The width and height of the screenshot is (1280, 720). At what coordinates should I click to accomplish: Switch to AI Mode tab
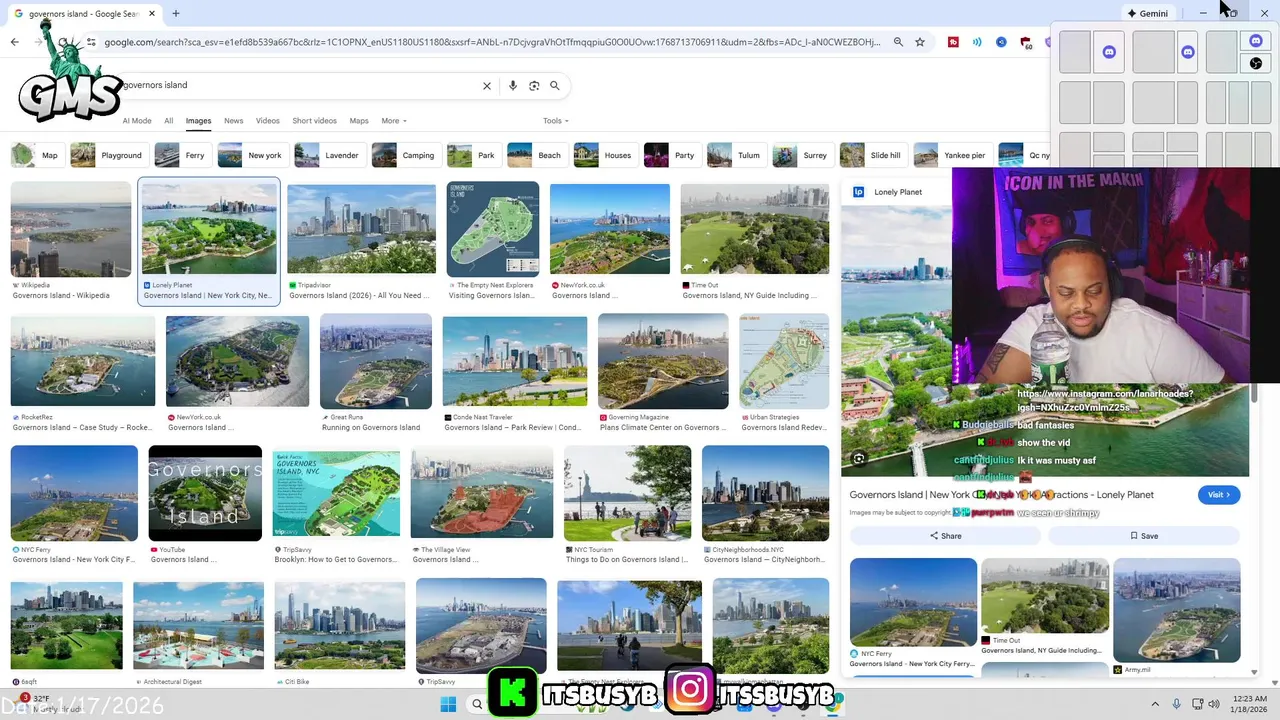tap(137, 121)
